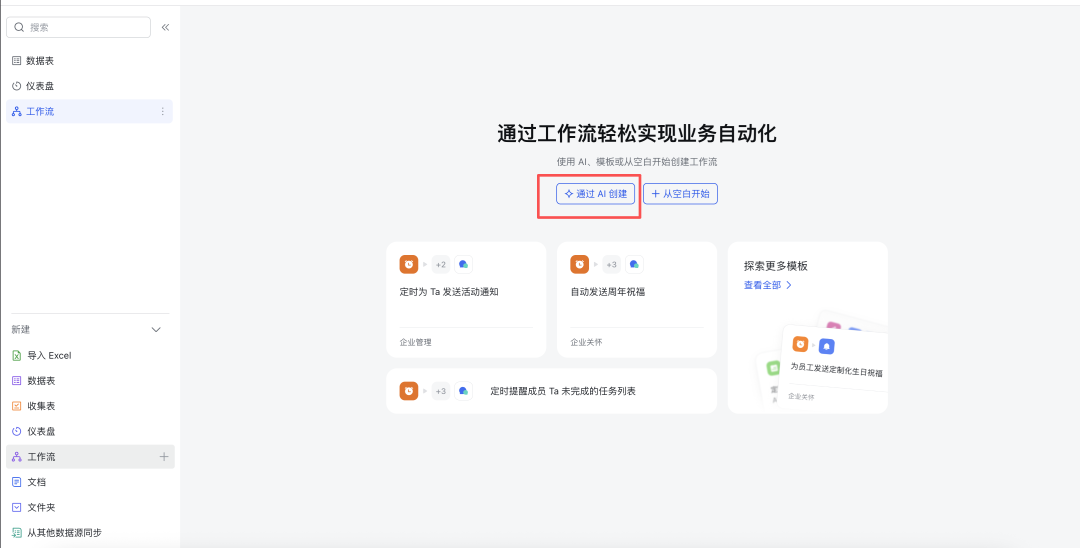Open 仪表盘 in the top sidebar
This screenshot has height=548, width=1080.
coord(40,86)
